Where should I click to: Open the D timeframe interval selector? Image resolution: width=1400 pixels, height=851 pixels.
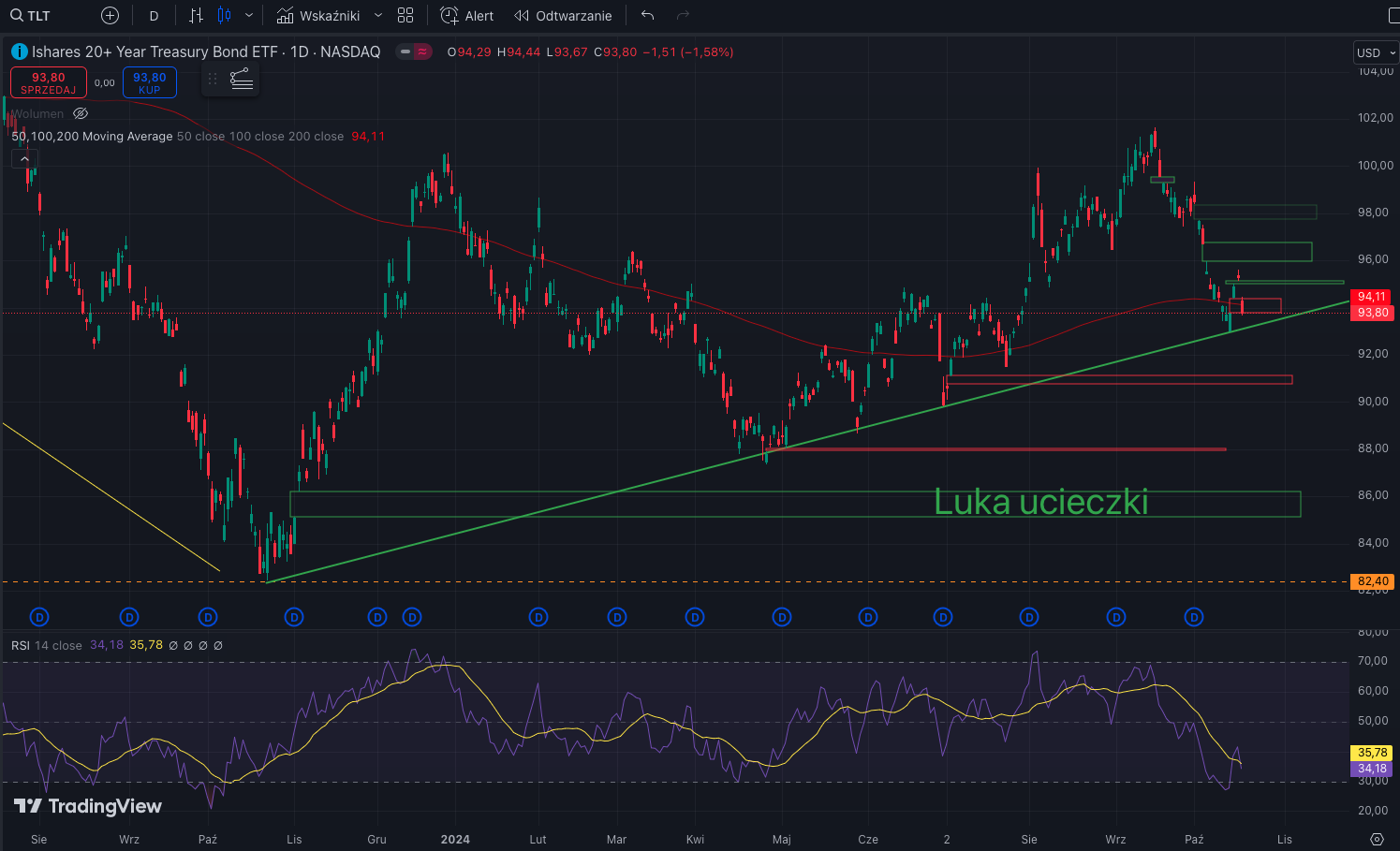(154, 16)
